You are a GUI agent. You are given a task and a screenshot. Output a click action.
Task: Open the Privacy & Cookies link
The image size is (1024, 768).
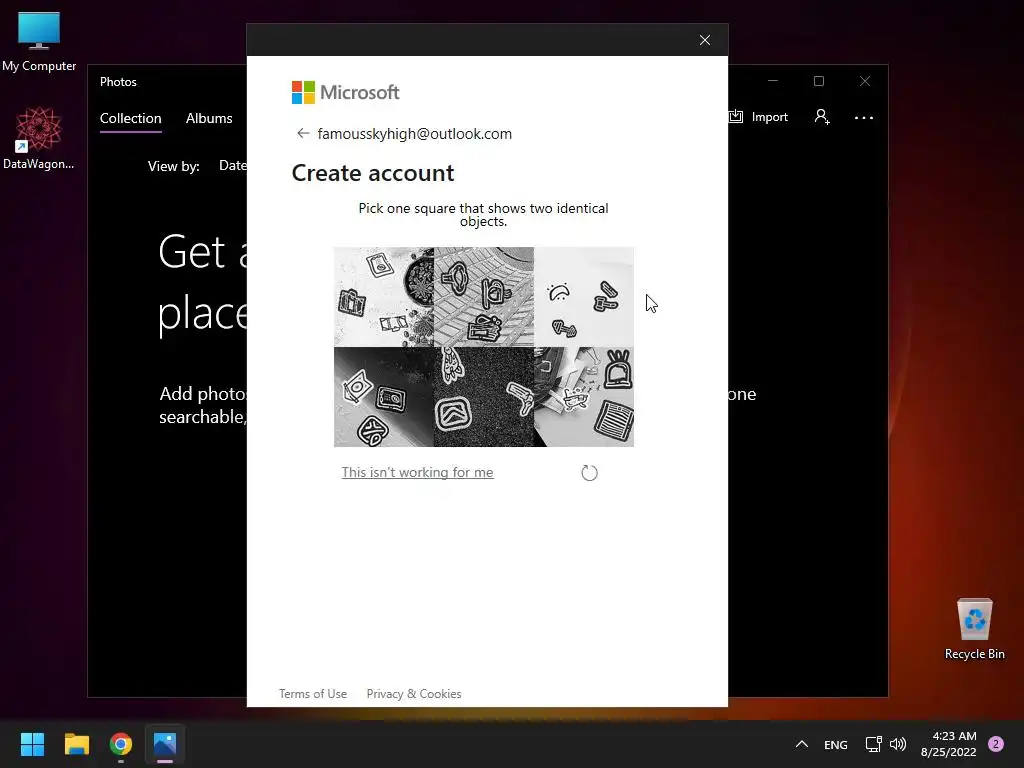pyautogui.click(x=414, y=694)
